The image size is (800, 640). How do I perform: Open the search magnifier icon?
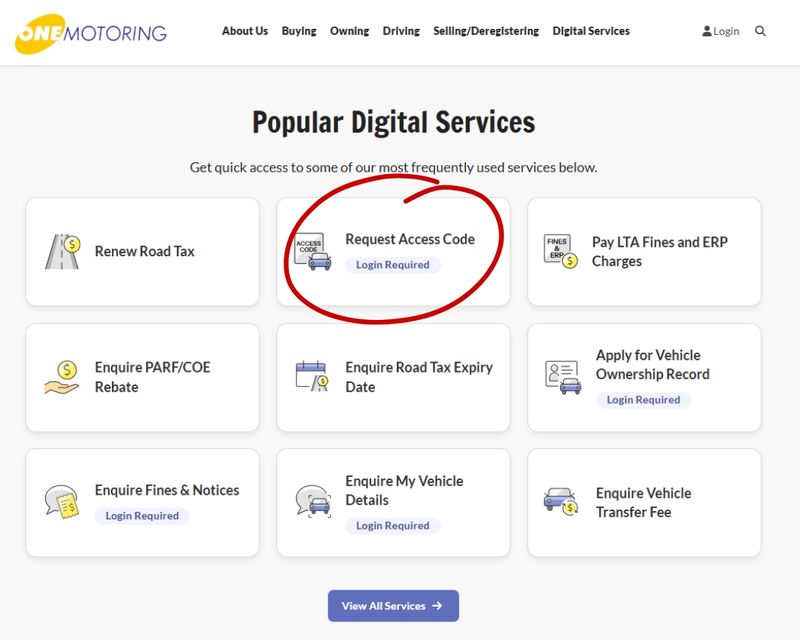pos(760,31)
